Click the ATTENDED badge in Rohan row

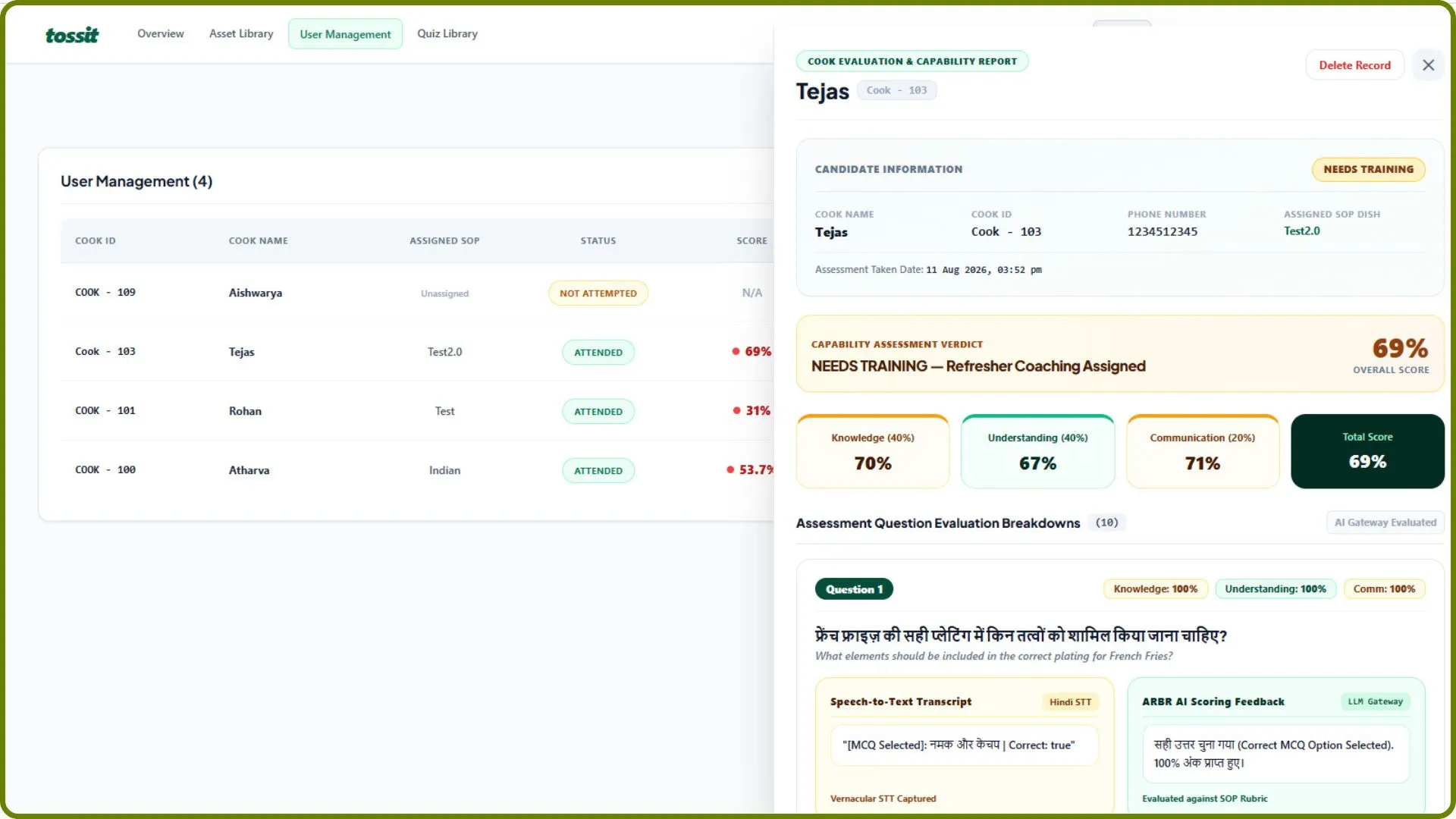pyautogui.click(x=598, y=412)
